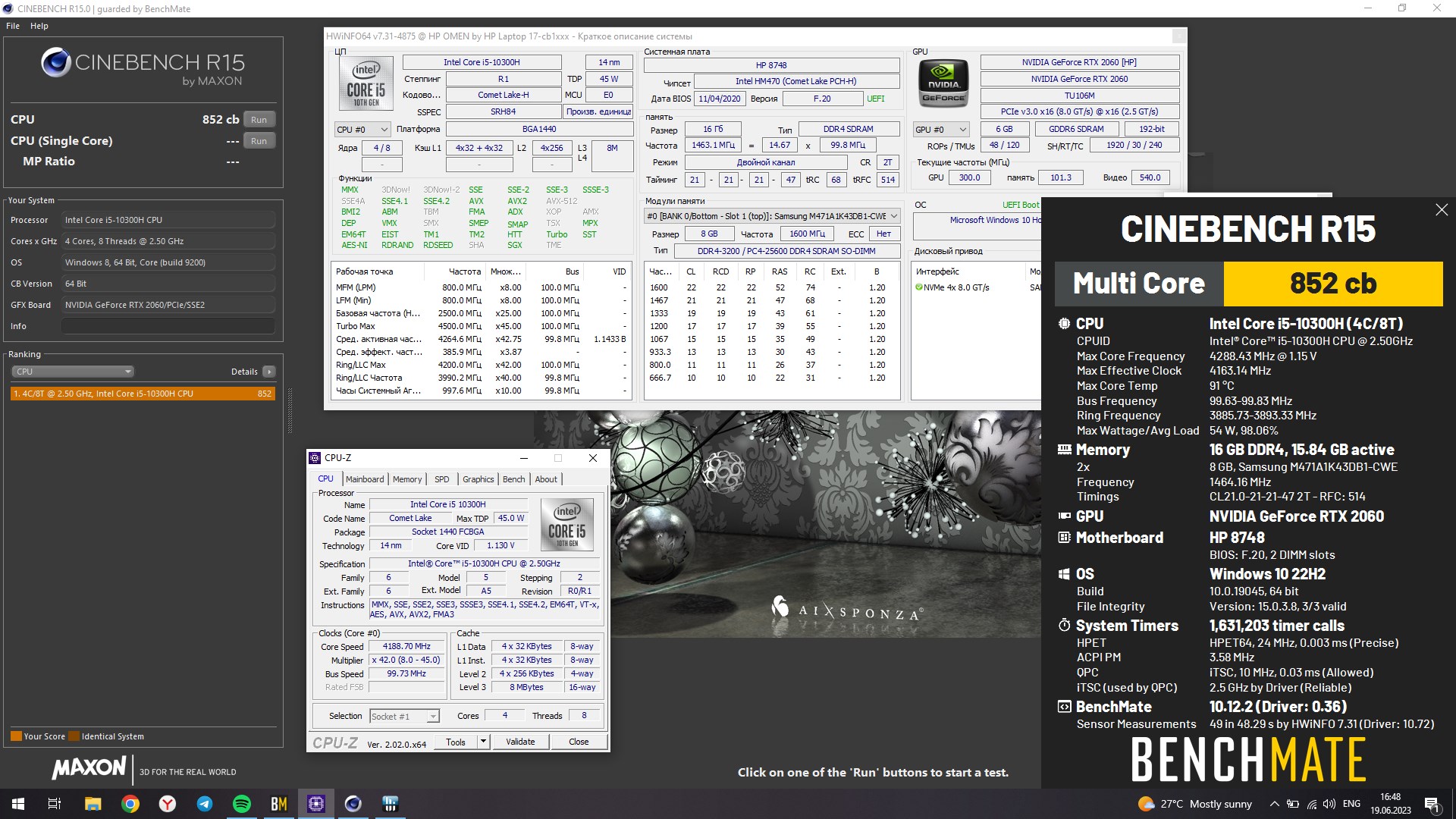Click the Intel Core i5 logo in HWiNFO
Viewport: 1456px width, 819px height.
tap(366, 85)
